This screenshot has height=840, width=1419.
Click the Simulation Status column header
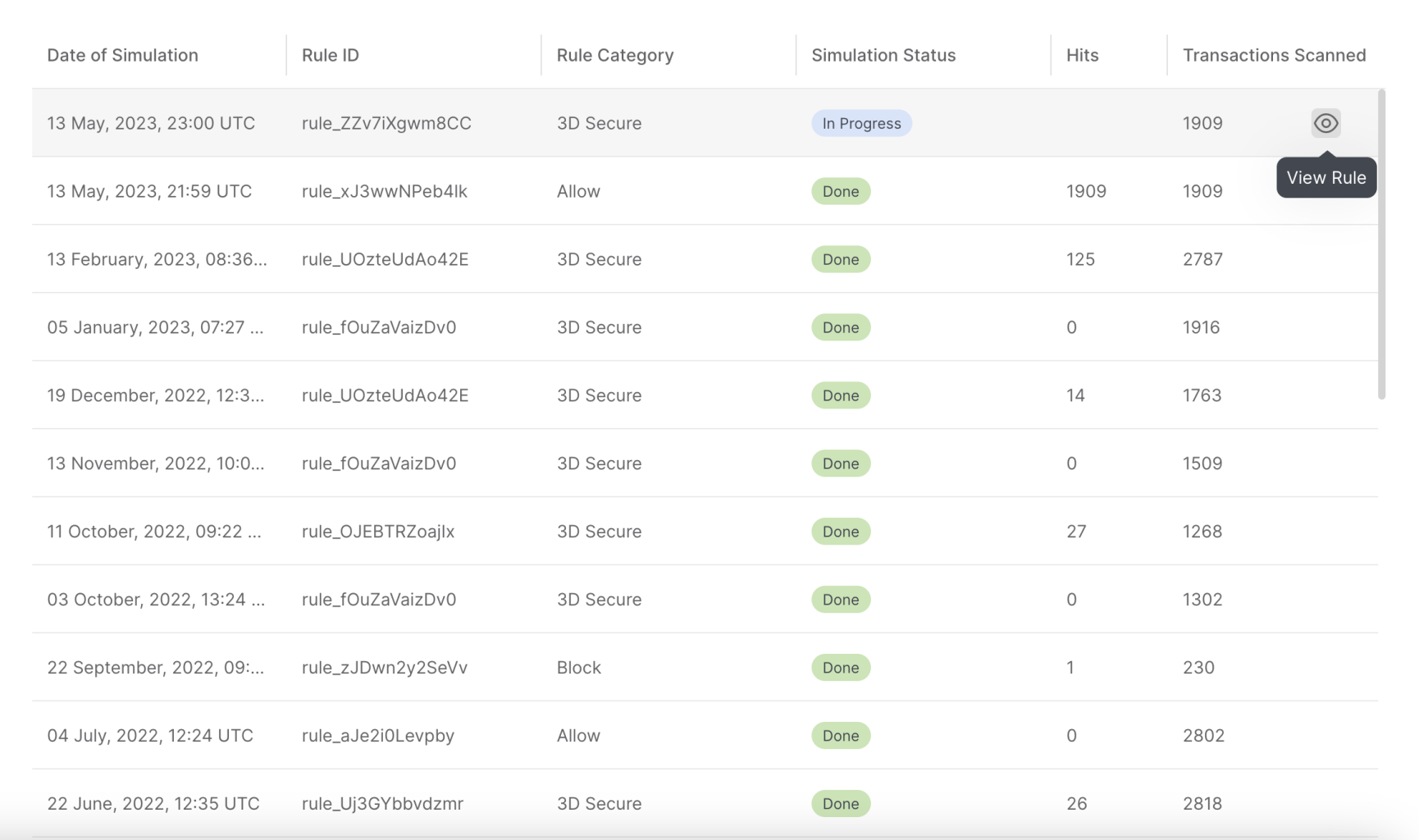pos(883,55)
